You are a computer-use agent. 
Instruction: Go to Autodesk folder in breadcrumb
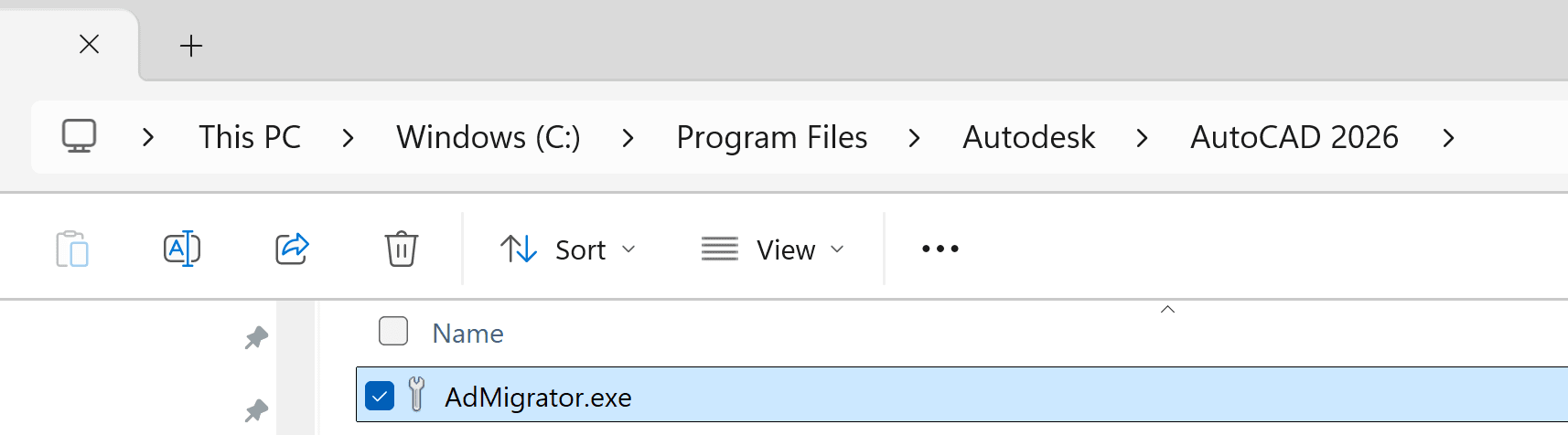pyautogui.click(x=1029, y=137)
